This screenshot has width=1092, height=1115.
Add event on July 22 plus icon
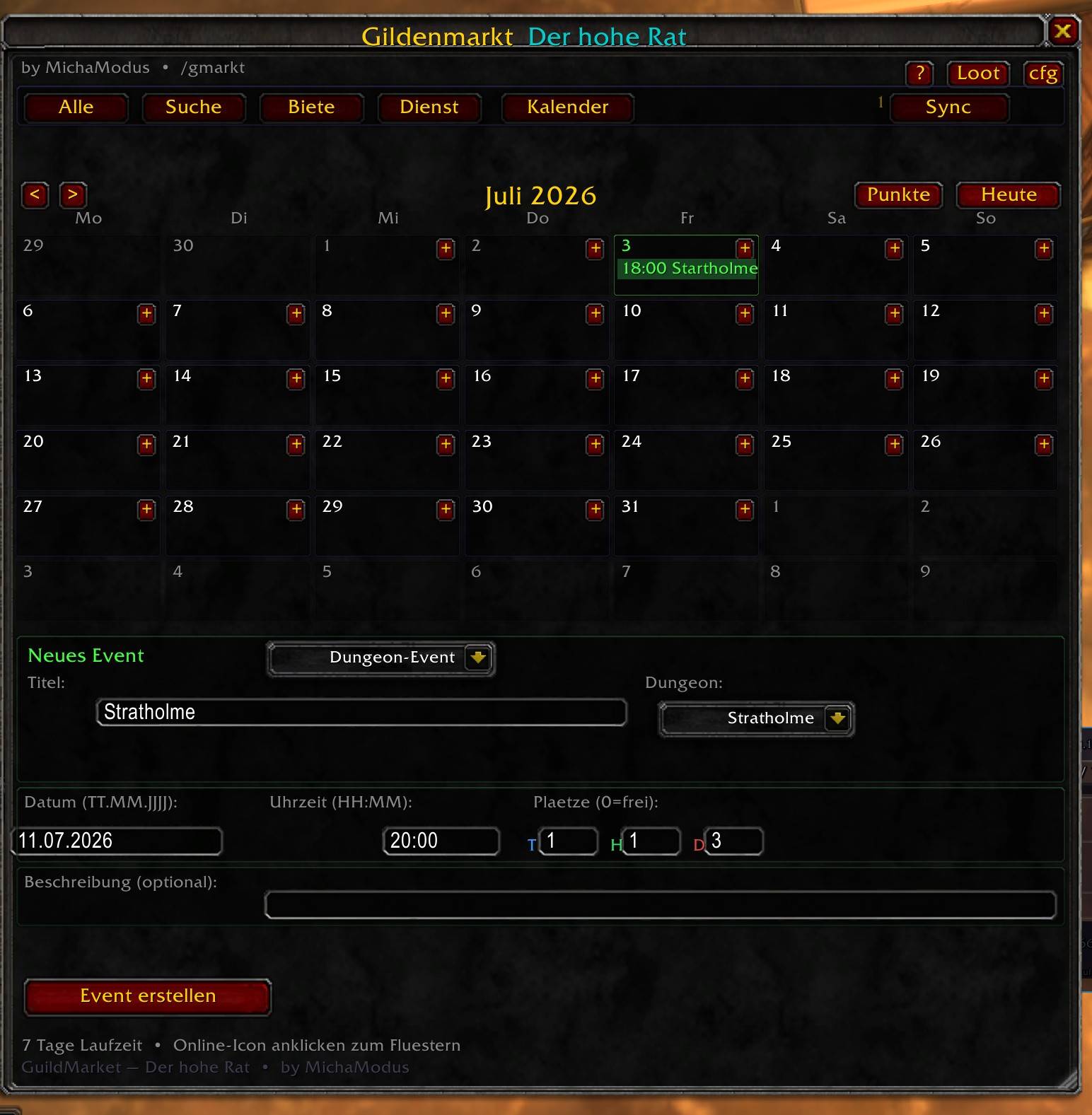coord(446,445)
